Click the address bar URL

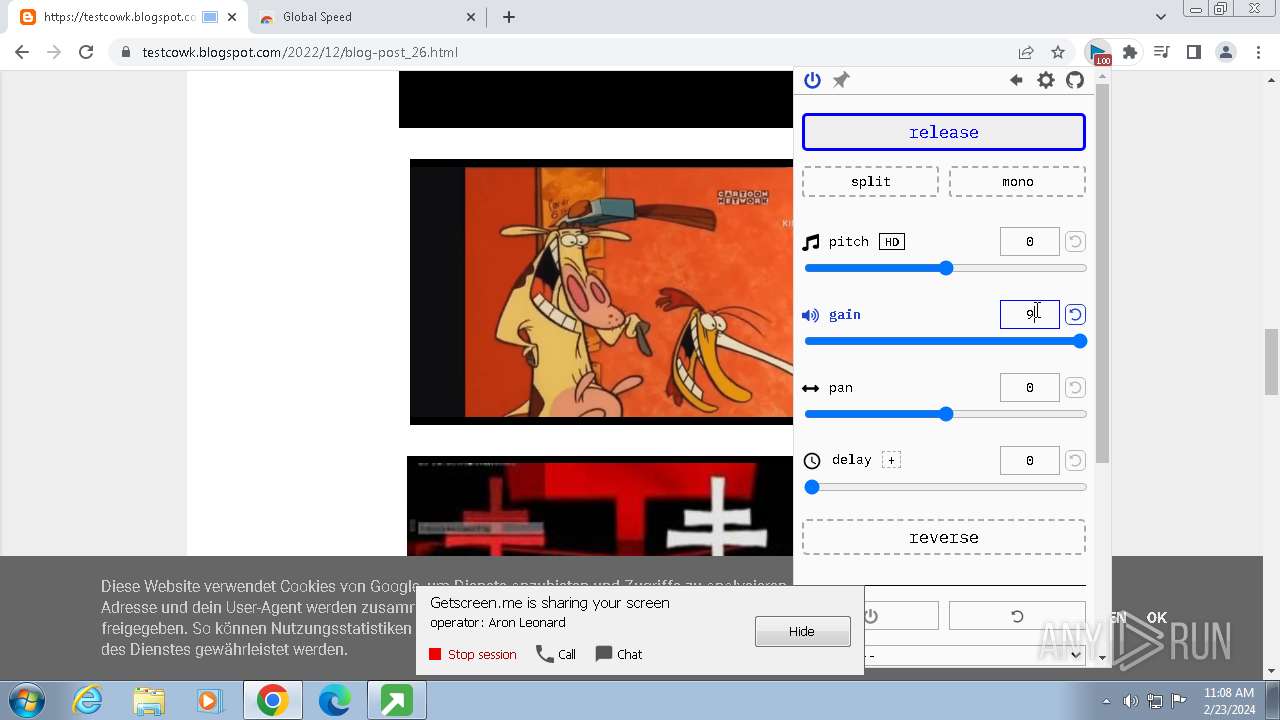point(300,52)
